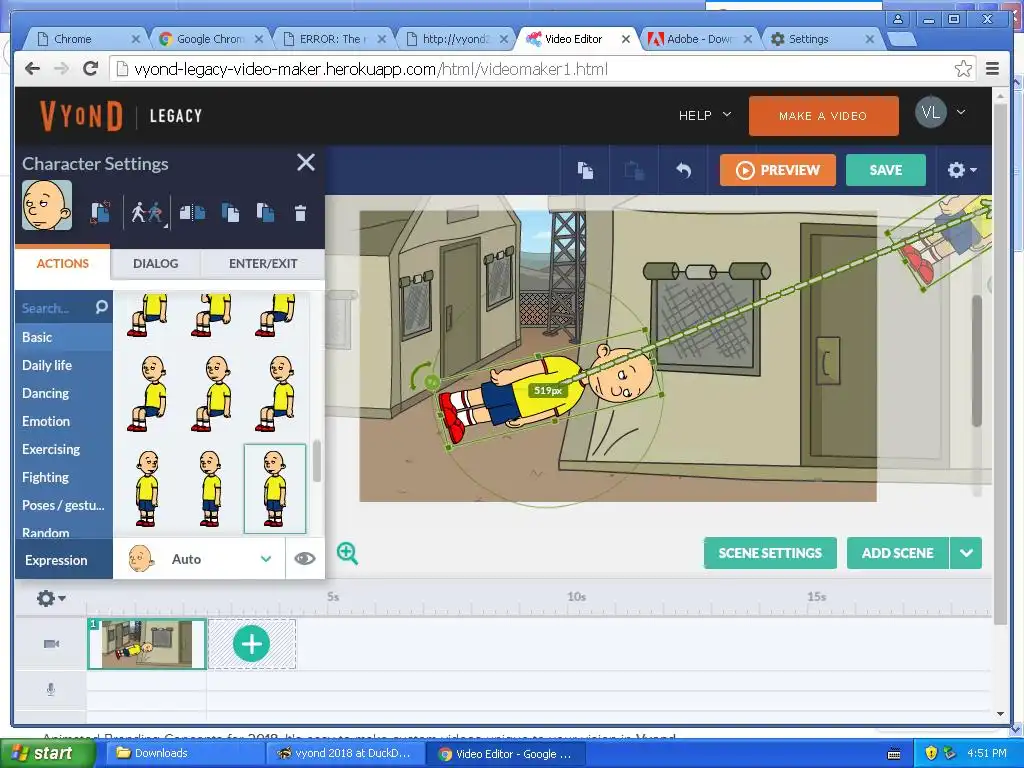Select the Dancing action category
1024x768 pixels.
(64, 394)
